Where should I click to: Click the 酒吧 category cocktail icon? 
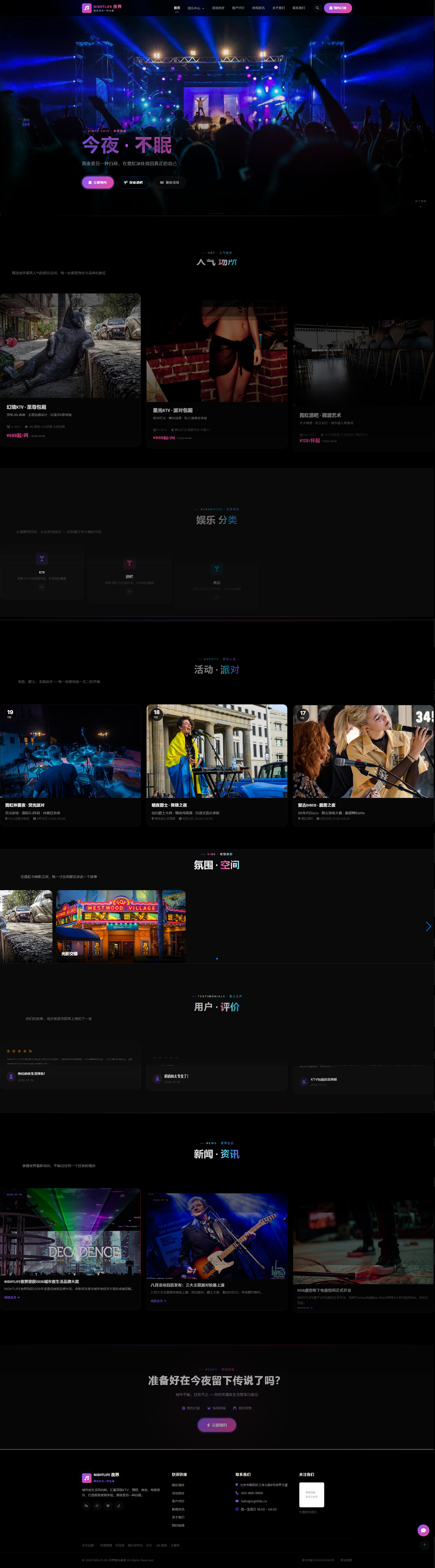tap(129, 563)
